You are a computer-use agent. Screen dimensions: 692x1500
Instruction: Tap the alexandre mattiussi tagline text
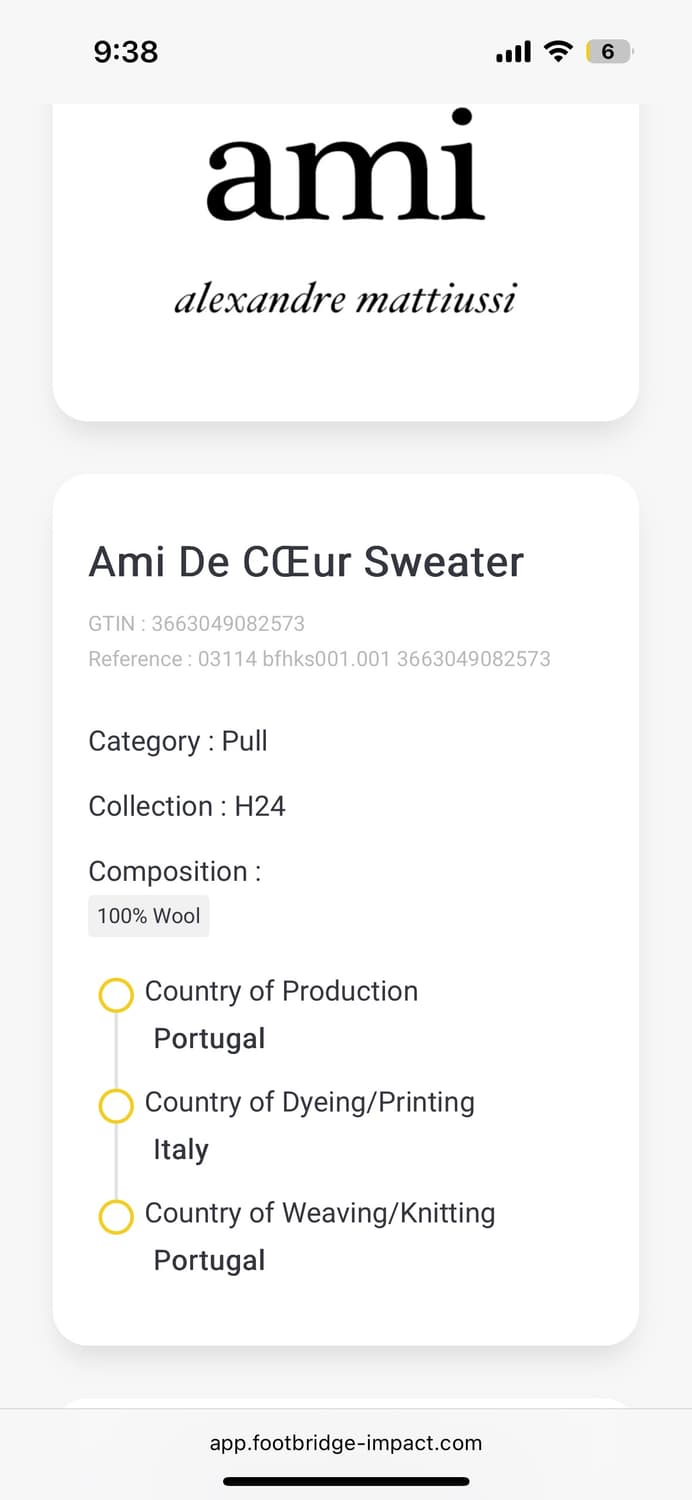point(345,299)
